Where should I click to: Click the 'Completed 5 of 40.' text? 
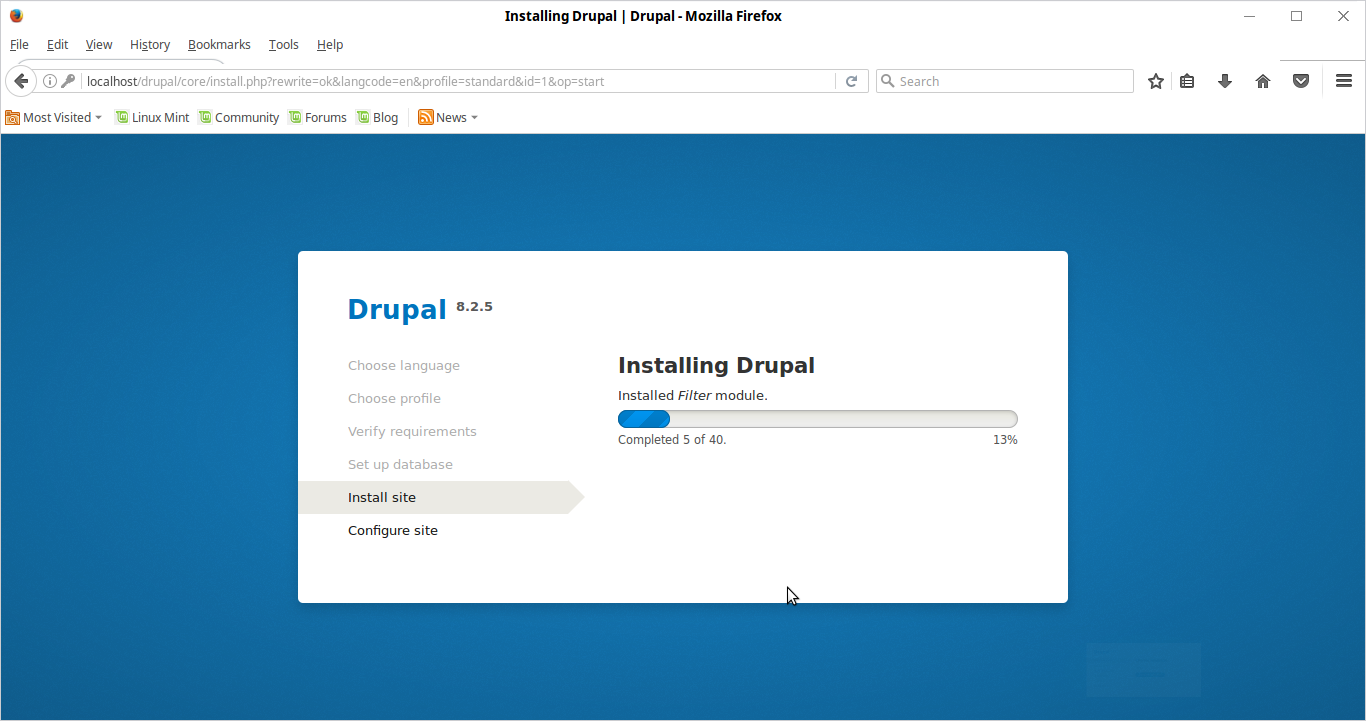click(672, 440)
